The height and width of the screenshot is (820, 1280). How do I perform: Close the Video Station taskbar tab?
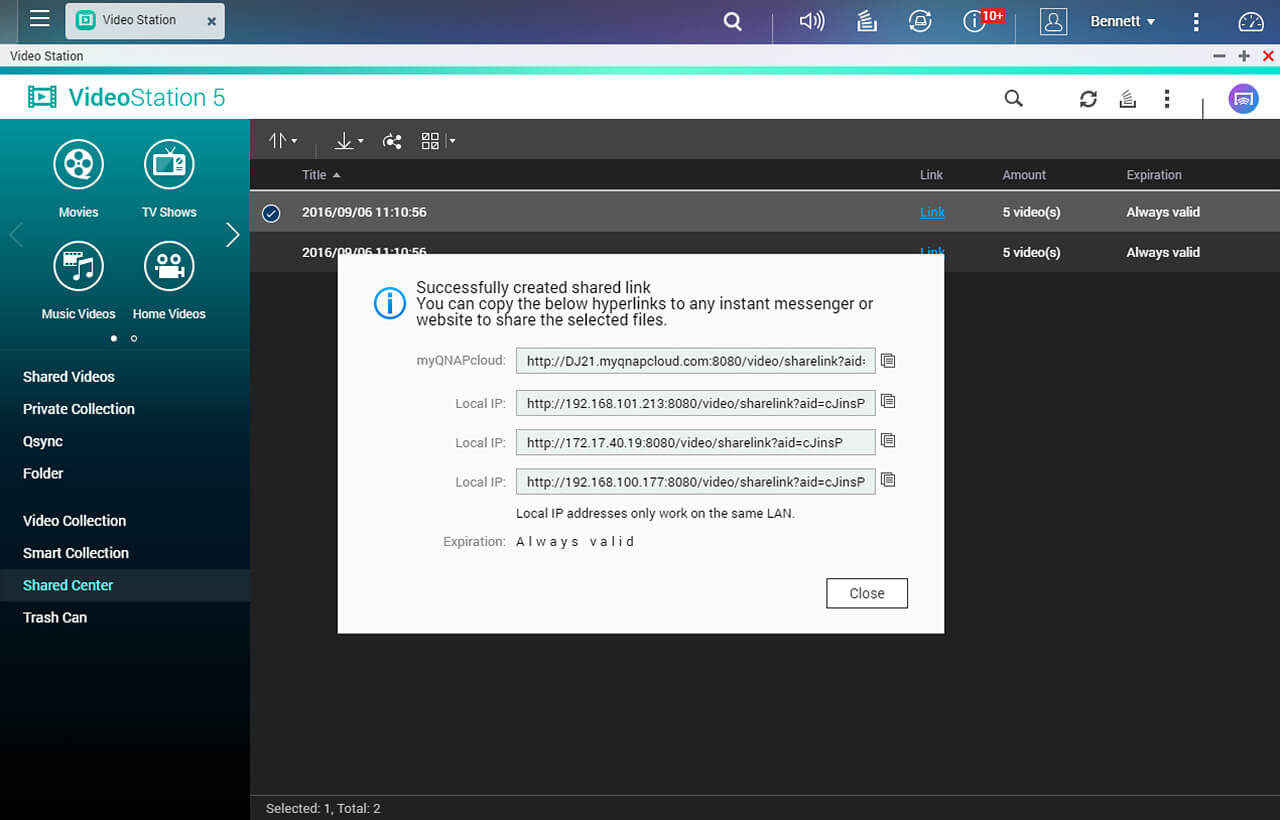click(x=211, y=21)
